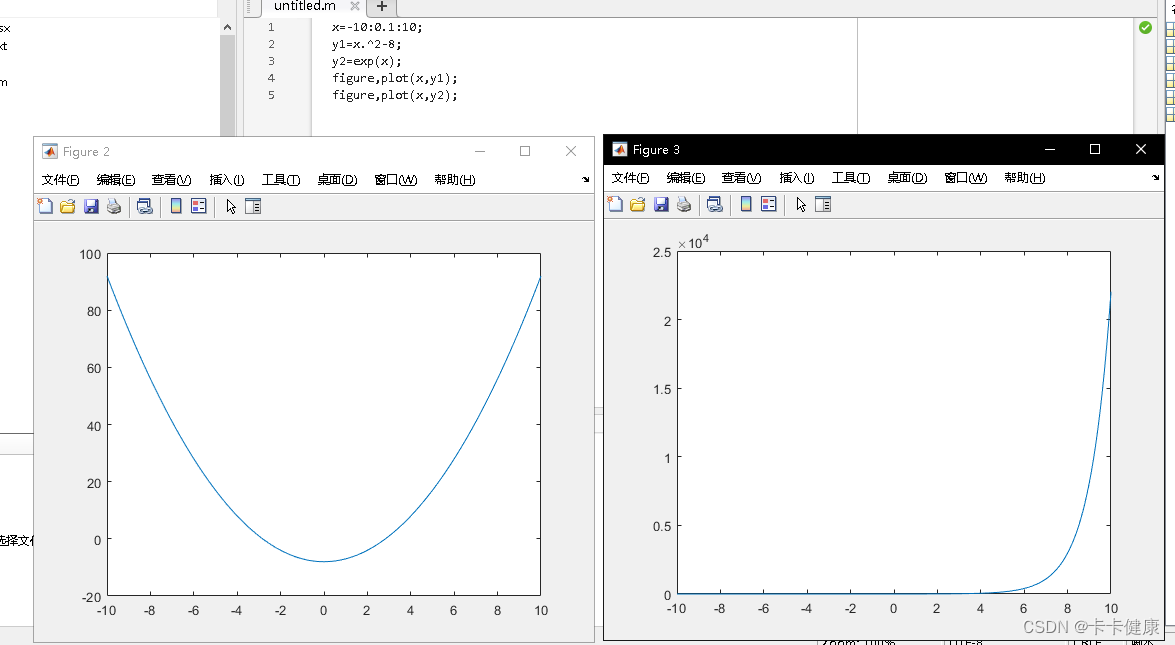Insert colorbar icon in Figure 3 toolbar
1175x645 pixels.
[746, 204]
